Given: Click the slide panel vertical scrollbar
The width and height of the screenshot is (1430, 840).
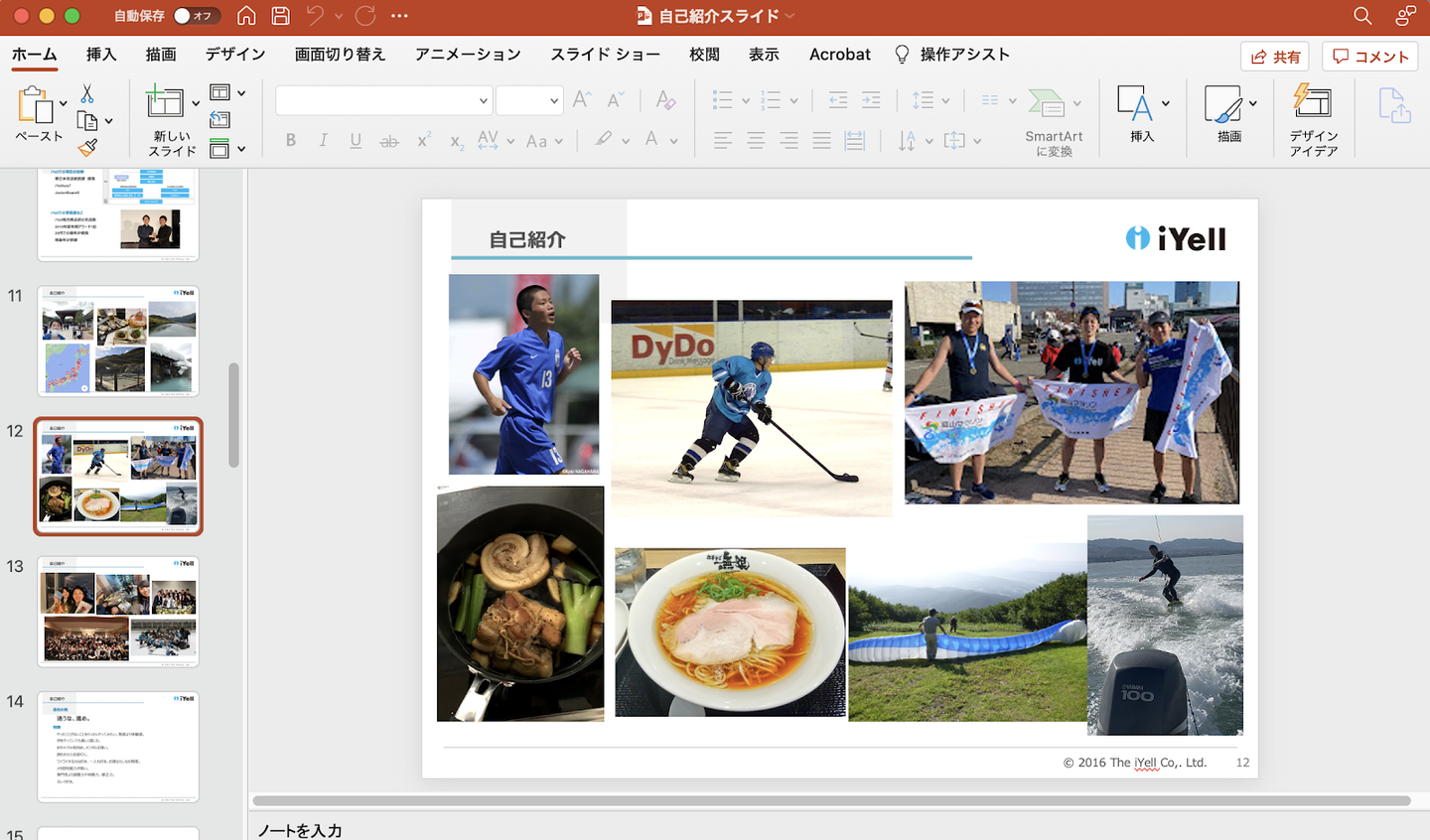Looking at the screenshot, I should [x=233, y=415].
